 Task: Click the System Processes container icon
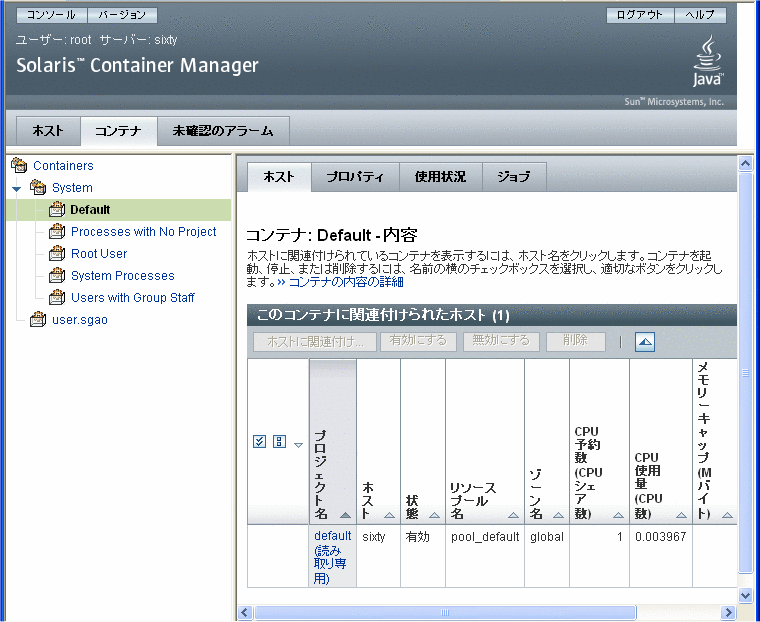point(57,275)
